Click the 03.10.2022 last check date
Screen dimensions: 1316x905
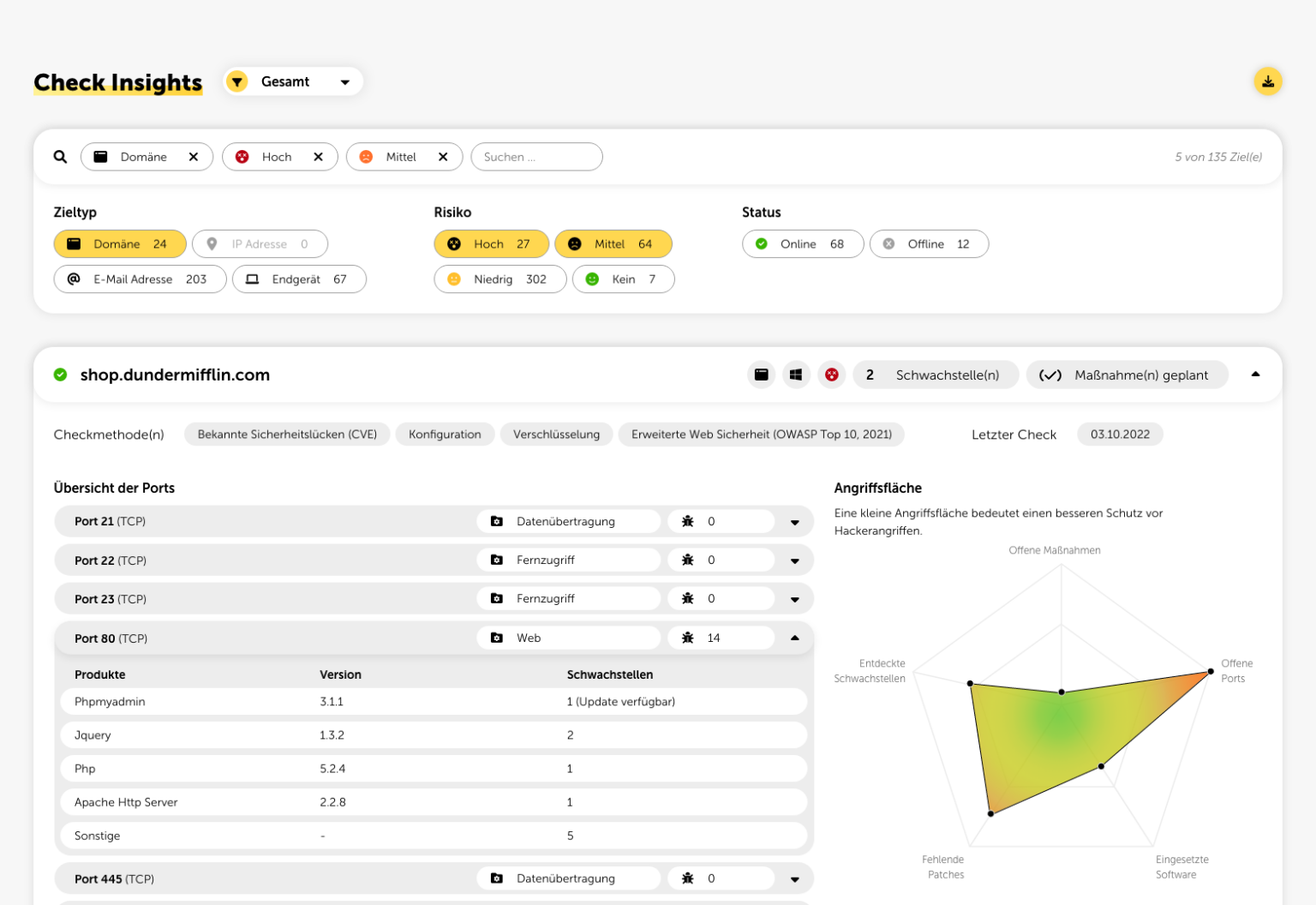1120,435
